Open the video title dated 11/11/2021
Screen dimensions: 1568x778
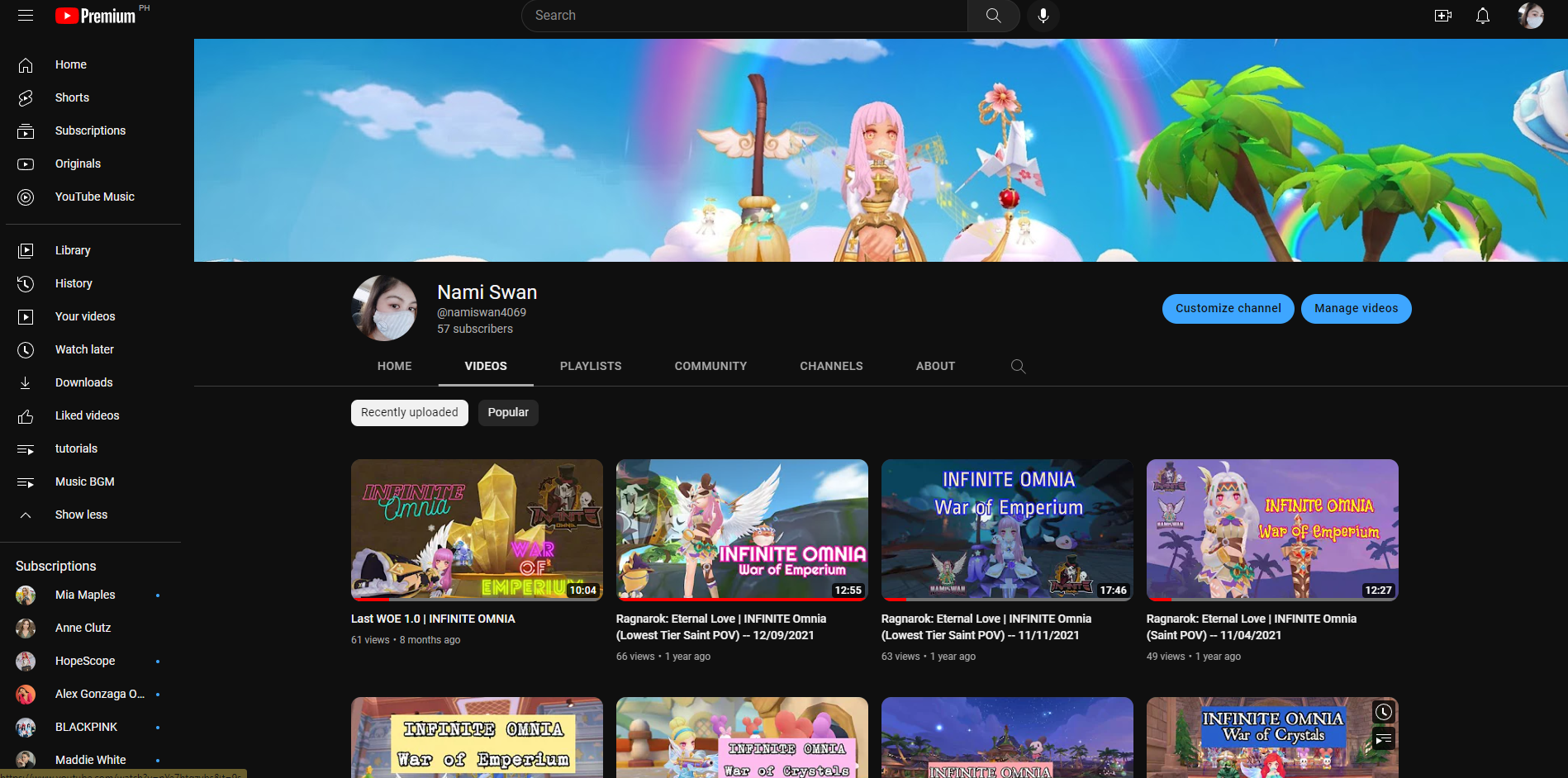(x=986, y=627)
